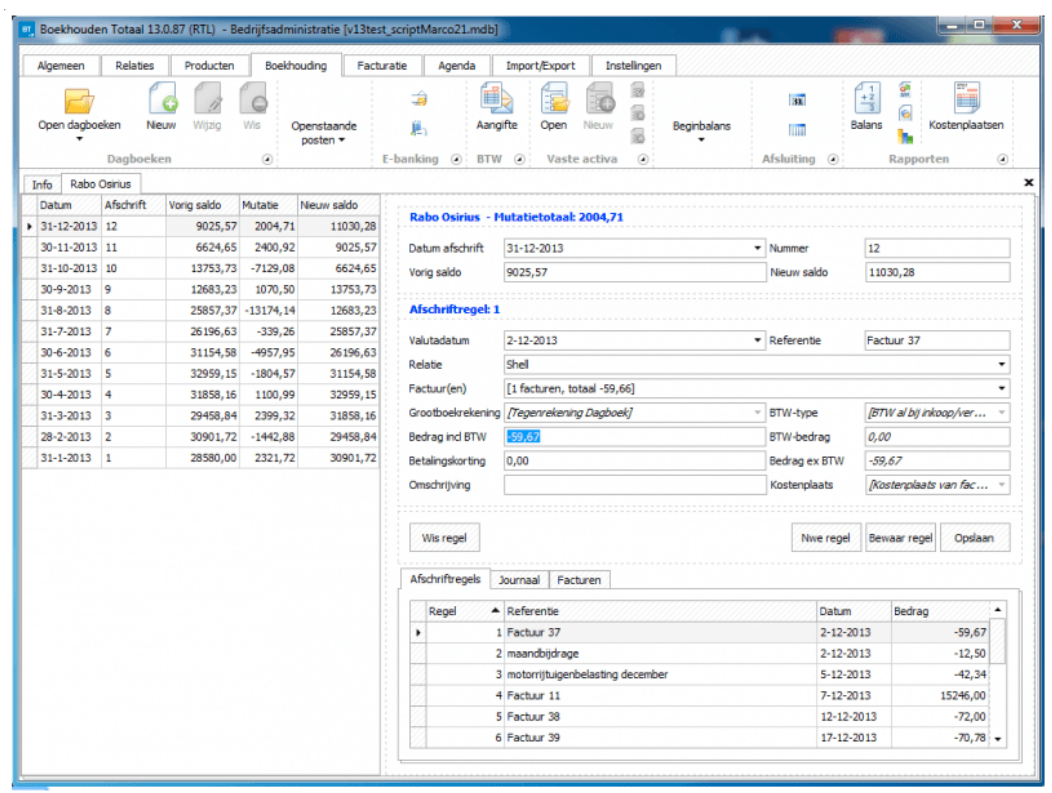Click the Bewaar regel button
Screen dimensions: 1052x793
pyautogui.click(x=900, y=538)
